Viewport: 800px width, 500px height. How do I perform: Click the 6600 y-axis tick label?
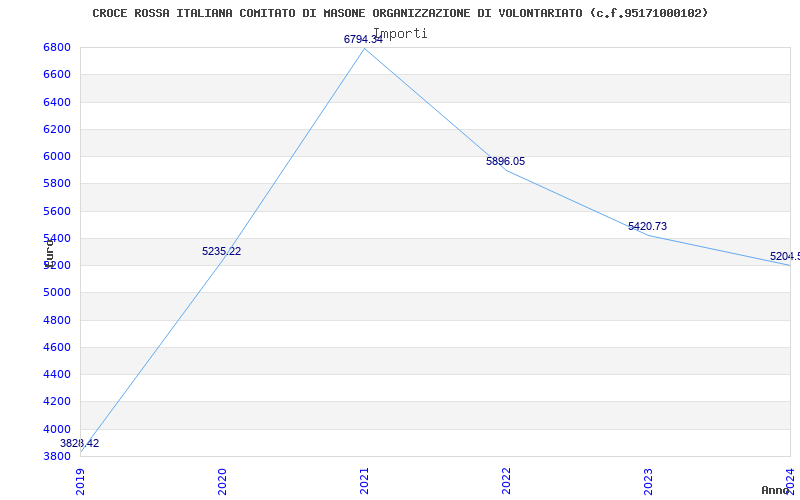(57, 74)
